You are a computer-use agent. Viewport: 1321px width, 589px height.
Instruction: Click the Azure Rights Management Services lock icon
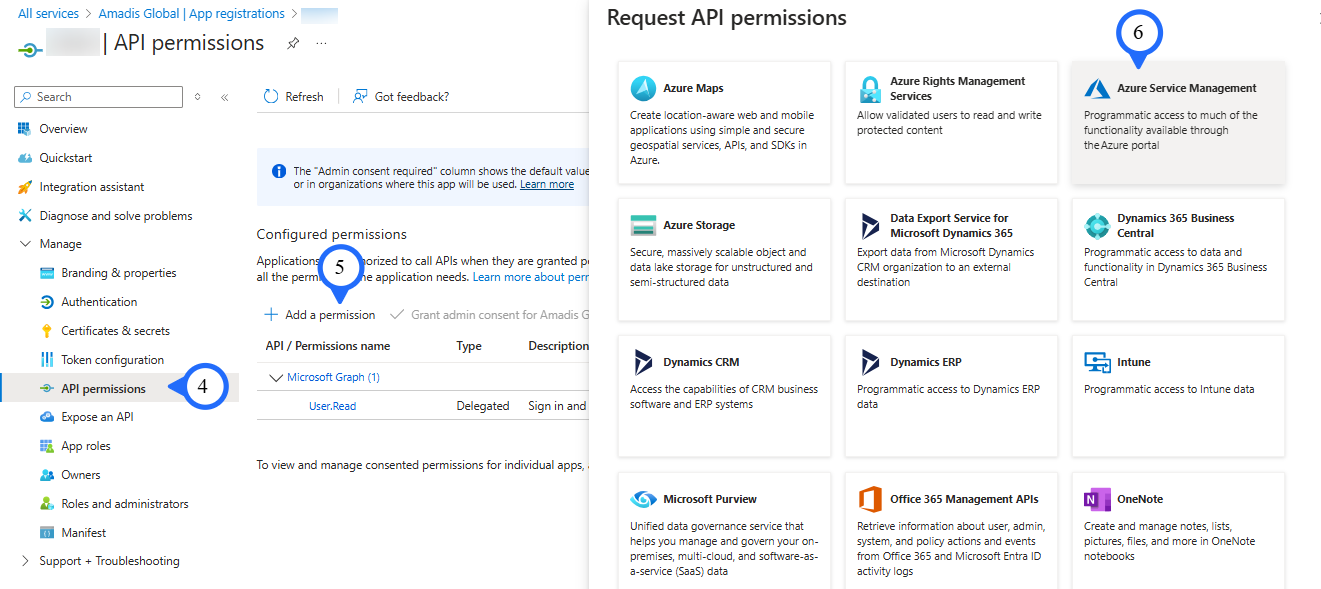(x=870, y=89)
